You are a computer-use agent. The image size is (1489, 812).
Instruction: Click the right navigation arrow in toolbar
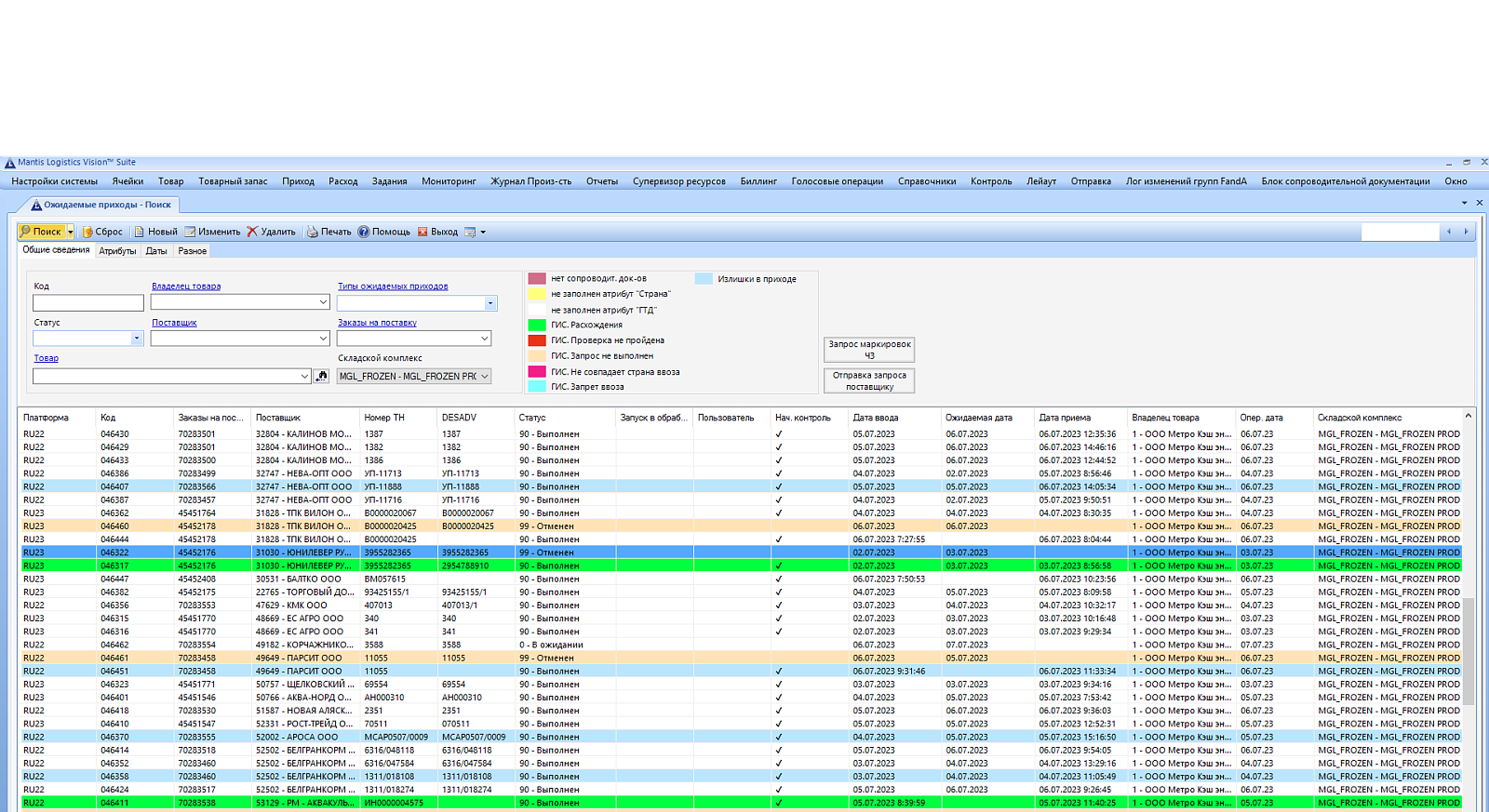click(1467, 232)
